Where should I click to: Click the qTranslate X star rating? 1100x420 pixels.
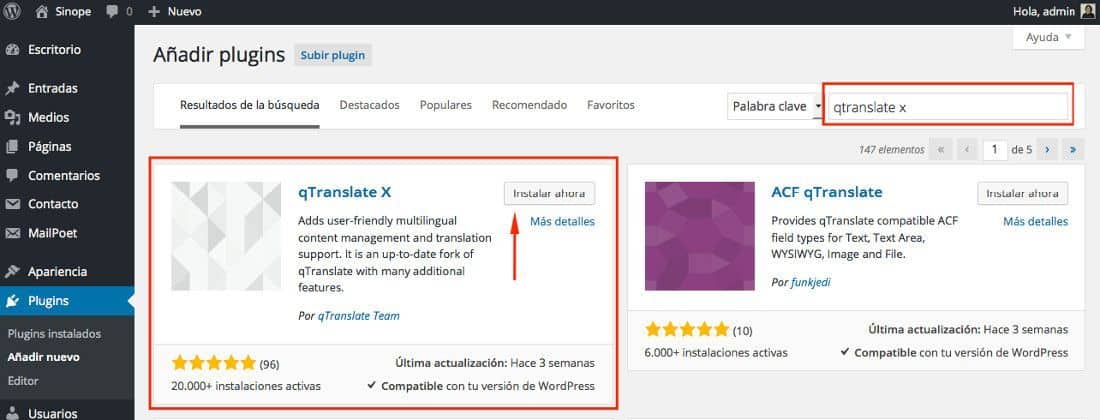[213, 363]
